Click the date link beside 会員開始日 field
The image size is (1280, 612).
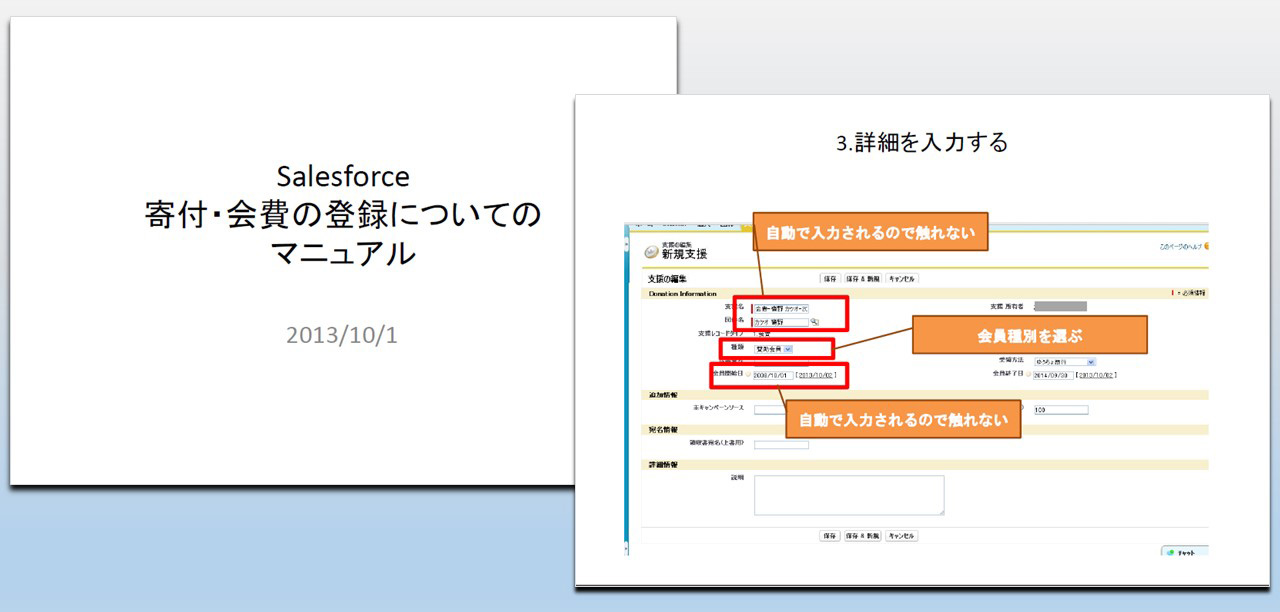click(x=816, y=375)
